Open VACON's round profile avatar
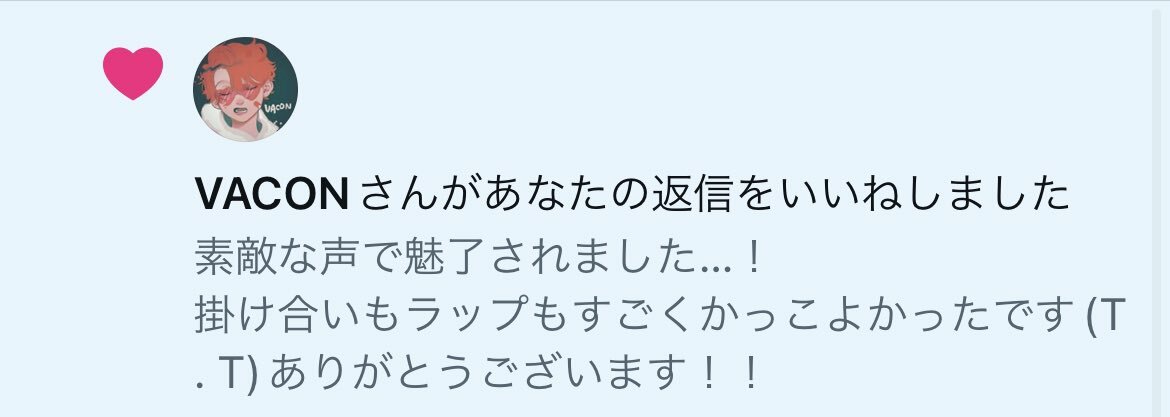Viewport: 1170px width, 417px height. (x=245, y=90)
